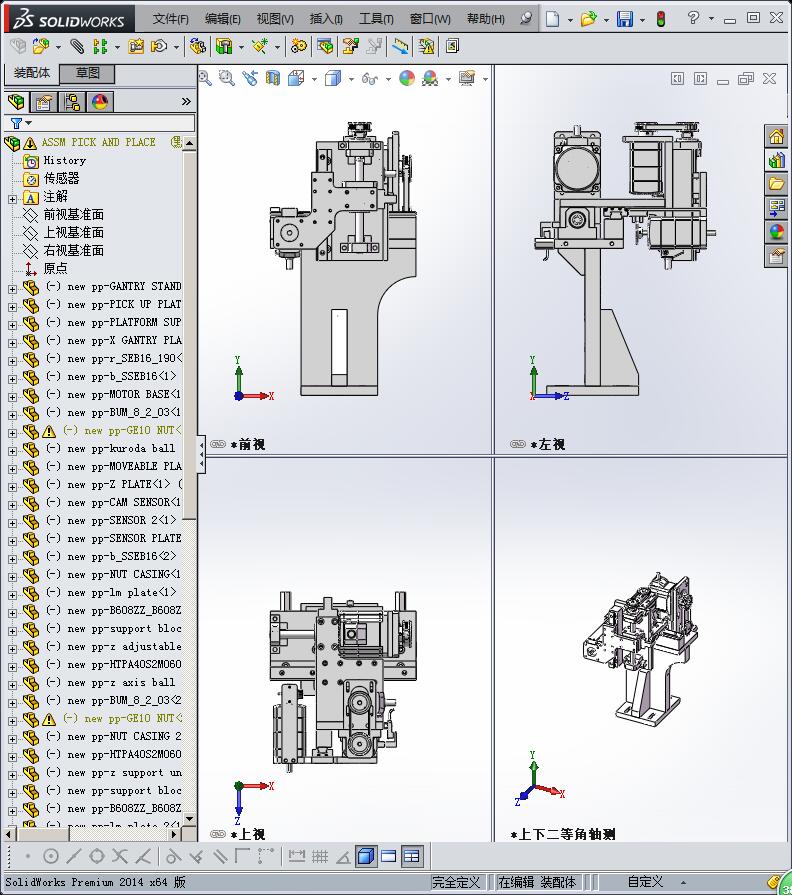The width and height of the screenshot is (792, 895).
Task: Select the ASSM PICK AND PLACE root
Action: pos(98,142)
